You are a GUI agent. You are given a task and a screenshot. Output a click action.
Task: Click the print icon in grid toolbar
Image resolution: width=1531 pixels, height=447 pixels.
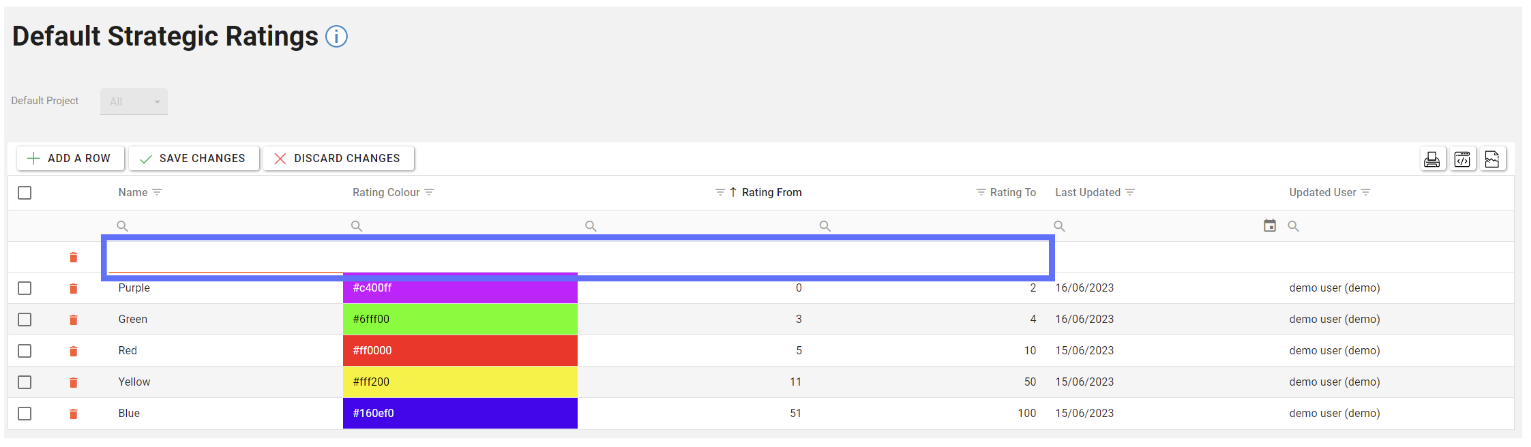pos(1432,159)
